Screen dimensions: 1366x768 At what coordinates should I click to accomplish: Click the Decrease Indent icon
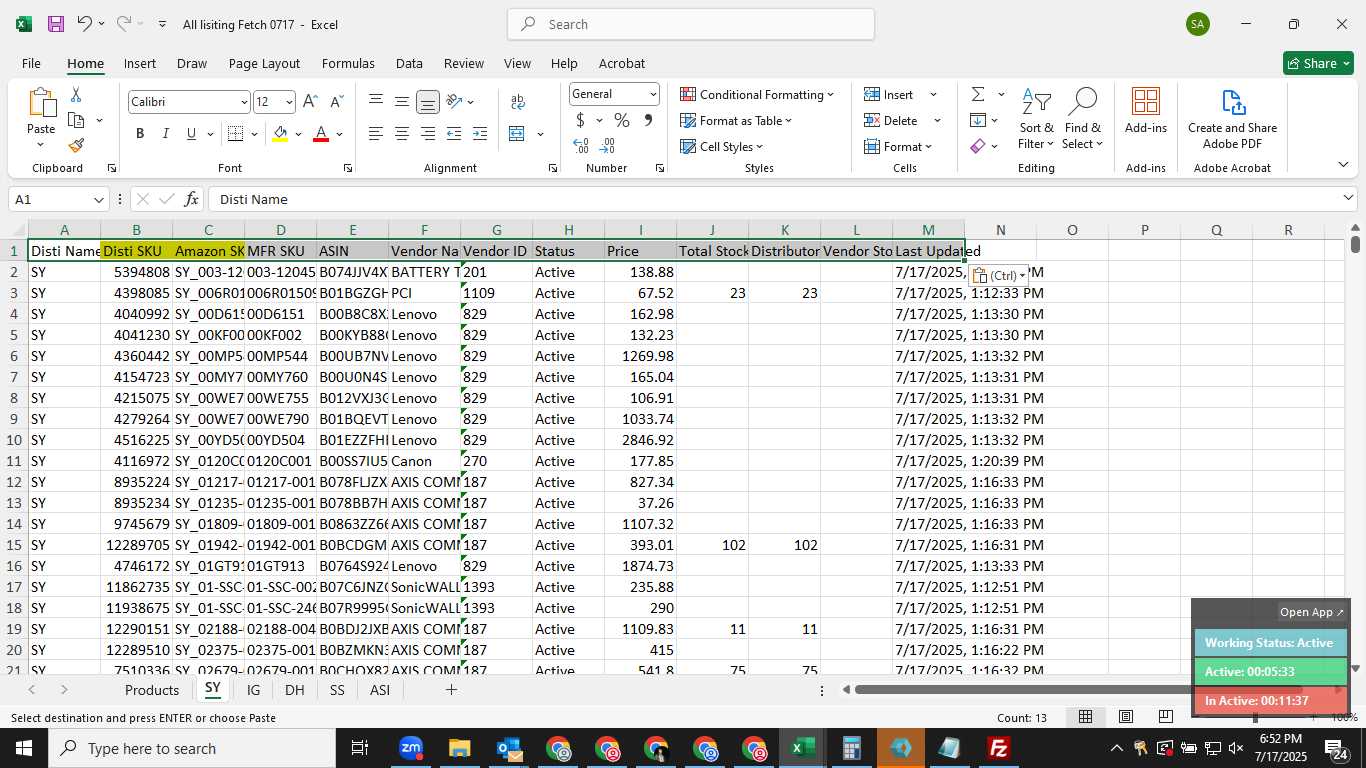coord(454,134)
